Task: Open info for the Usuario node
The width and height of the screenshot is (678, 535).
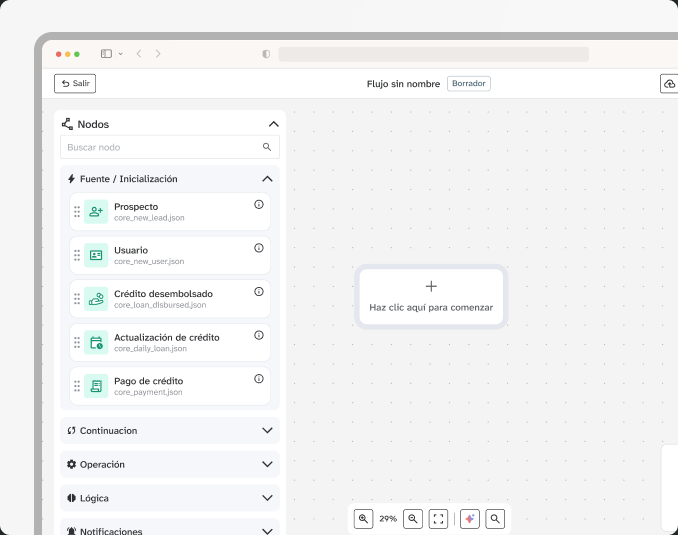Action: coord(259,248)
